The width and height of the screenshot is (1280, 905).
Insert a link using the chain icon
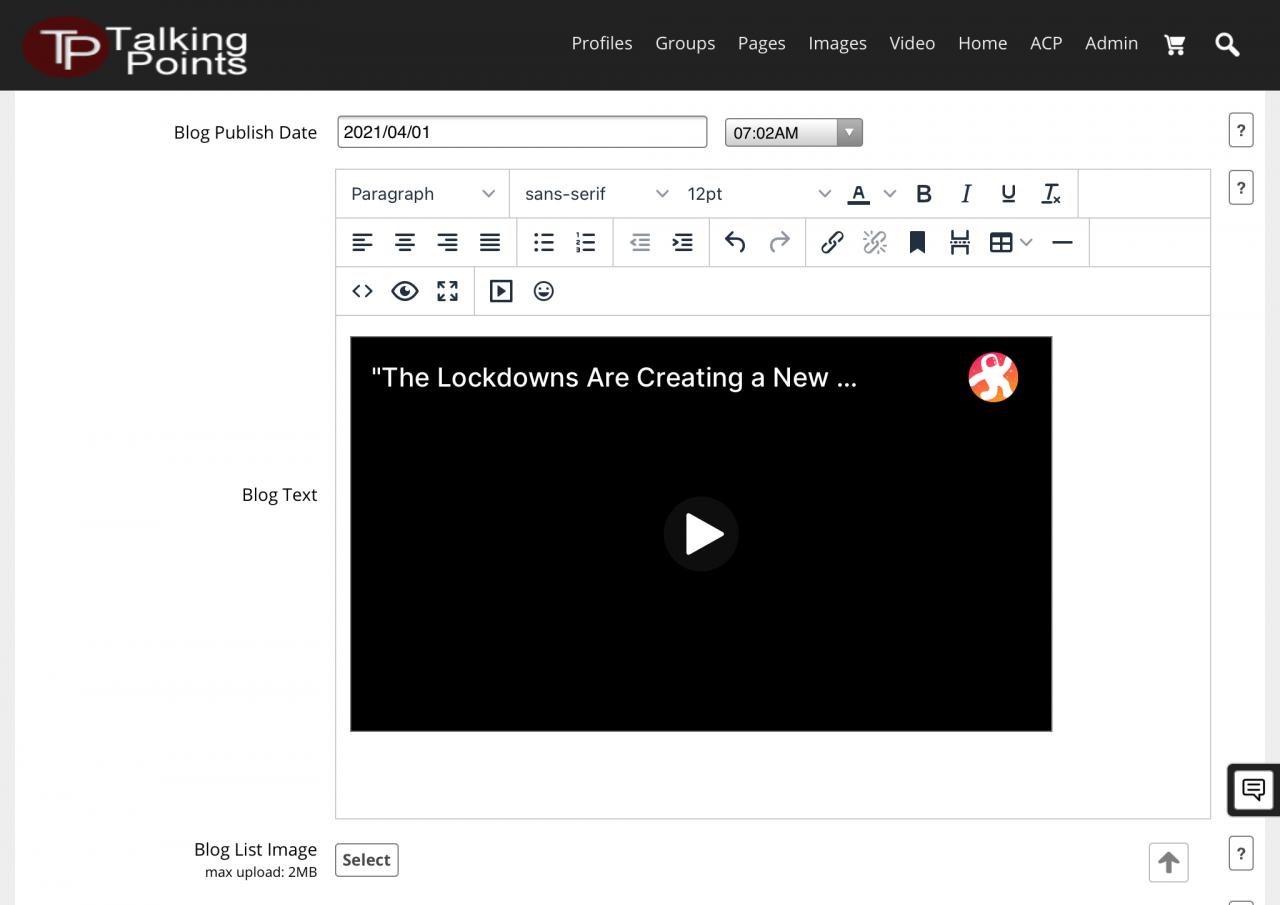coord(832,242)
